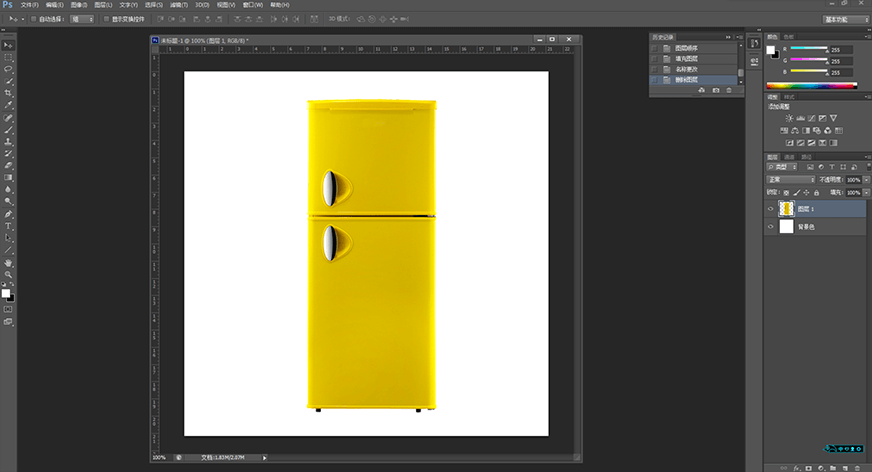Delete current state in History panel
The image size is (872, 472).
pos(729,91)
